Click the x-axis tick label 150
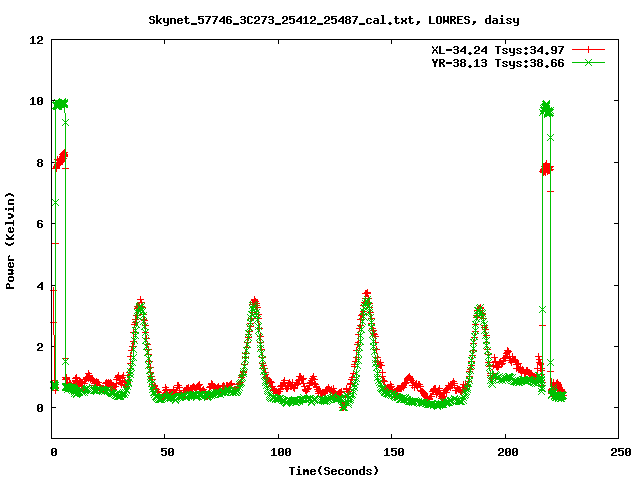 393,452
